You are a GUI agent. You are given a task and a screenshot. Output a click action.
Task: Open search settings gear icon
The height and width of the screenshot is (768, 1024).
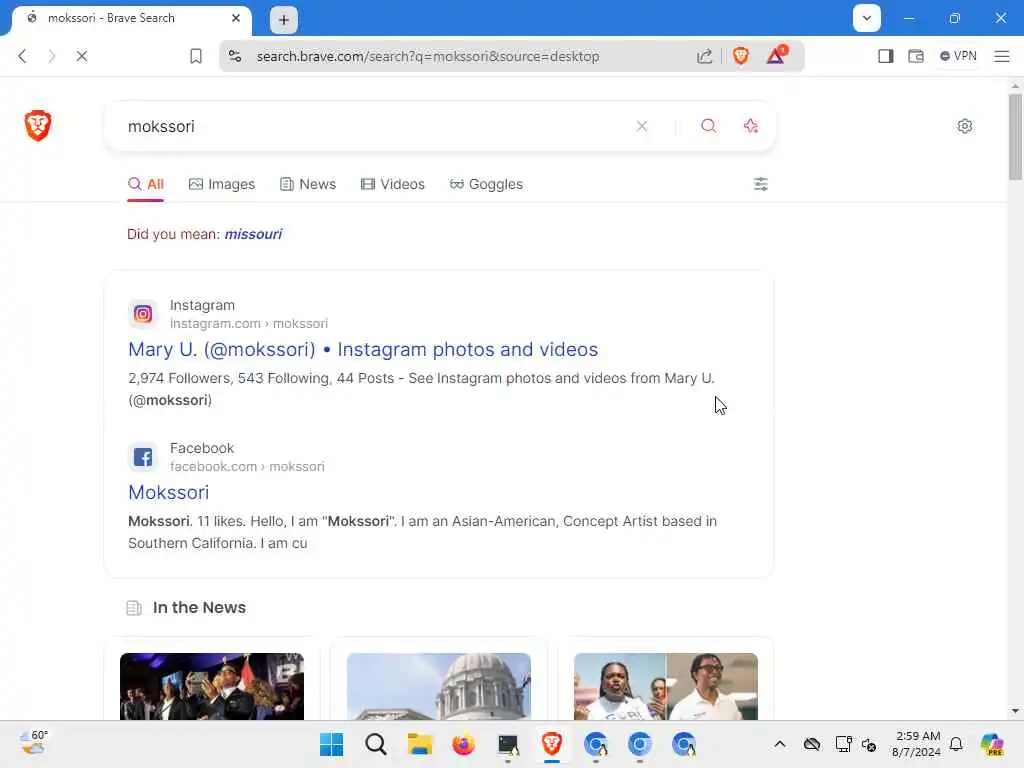coord(965,126)
